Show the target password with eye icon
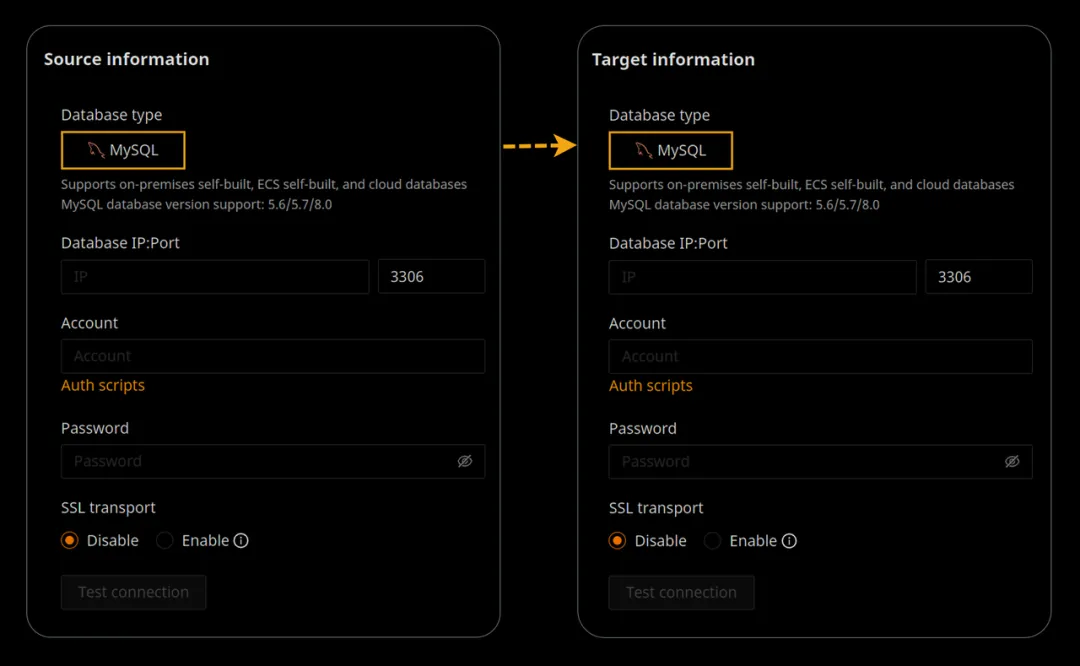This screenshot has height=666, width=1080. click(1012, 461)
